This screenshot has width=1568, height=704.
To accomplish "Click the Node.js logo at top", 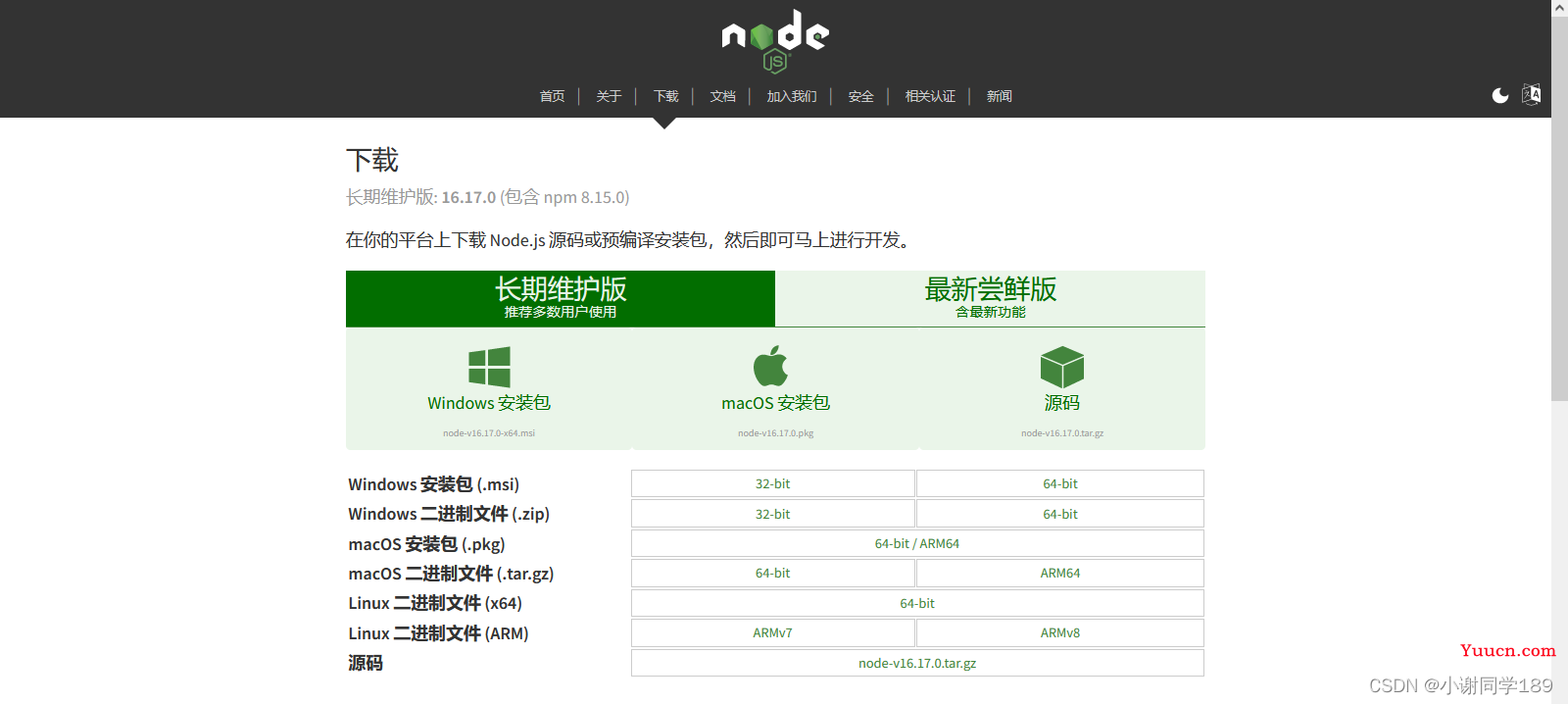I will tap(775, 41).
